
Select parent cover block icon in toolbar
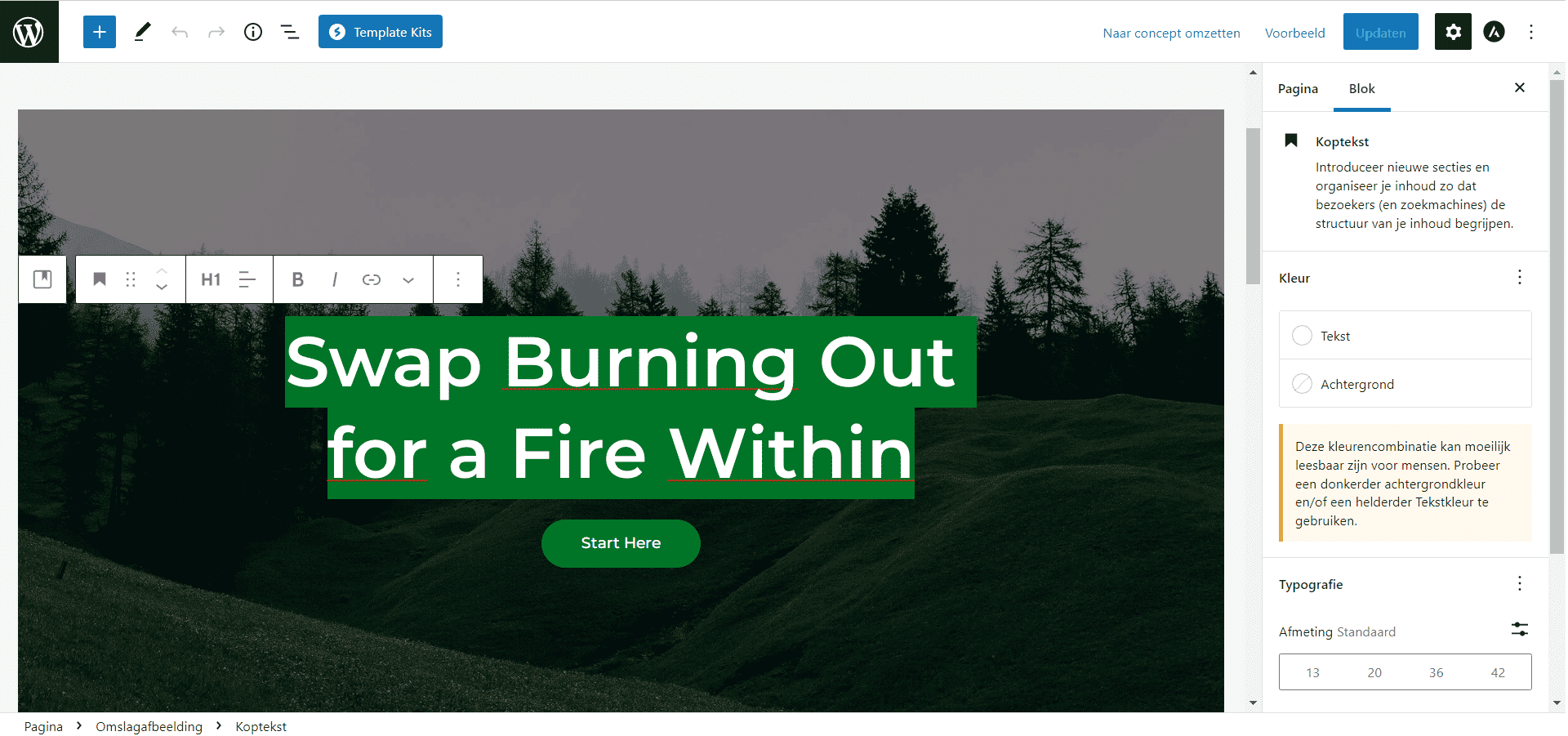point(42,279)
